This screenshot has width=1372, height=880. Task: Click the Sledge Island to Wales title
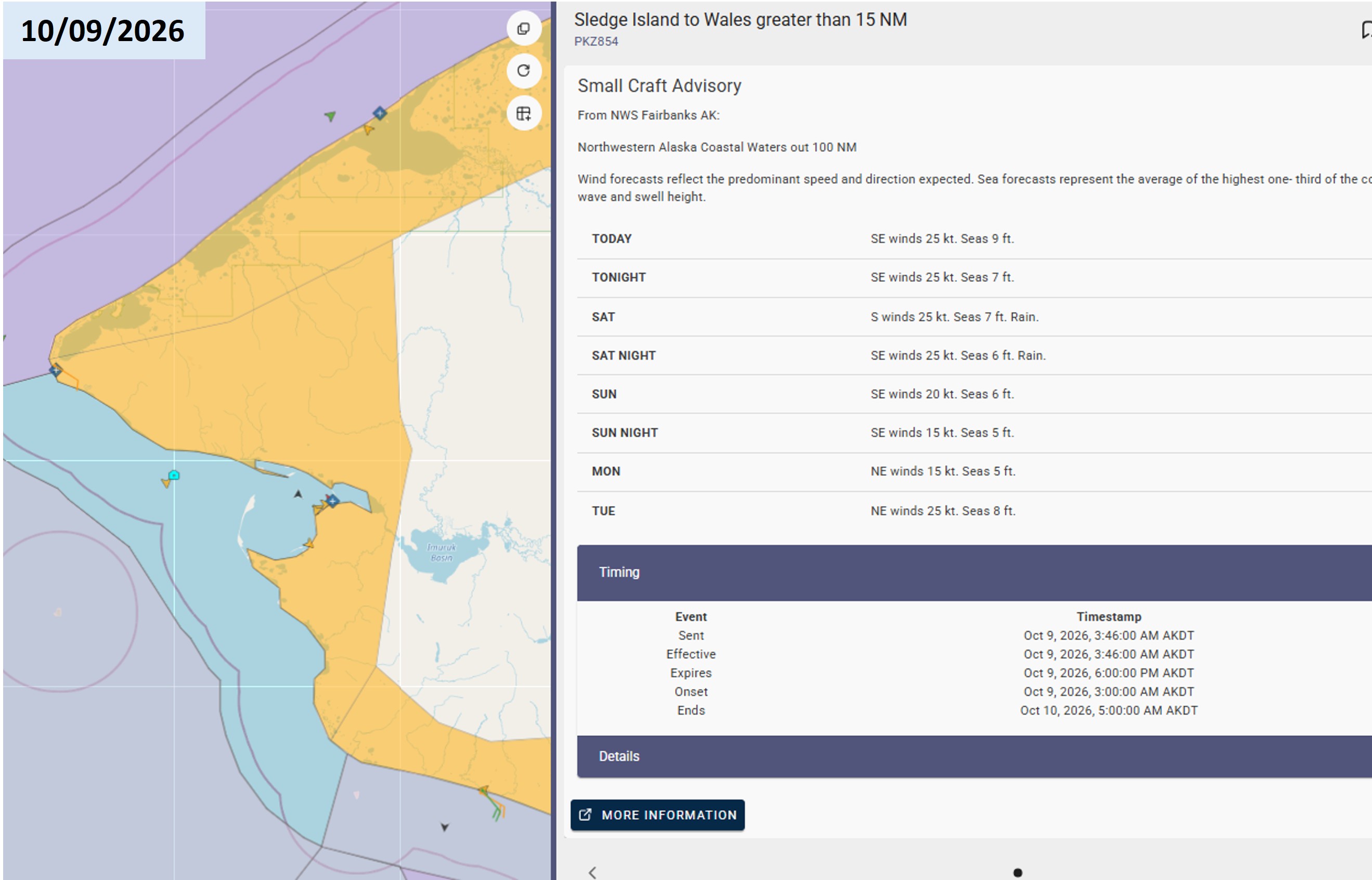(740, 19)
